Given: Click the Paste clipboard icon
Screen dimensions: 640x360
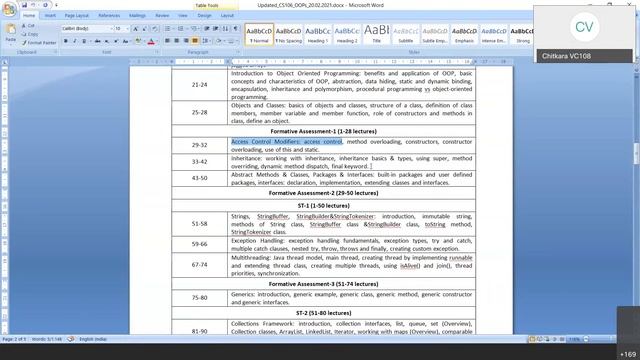Looking at the screenshot, I should click(x=11, y=29).
